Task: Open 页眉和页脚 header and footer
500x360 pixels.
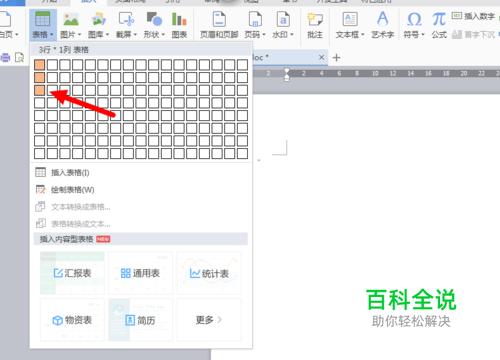Action: [219, 24]
